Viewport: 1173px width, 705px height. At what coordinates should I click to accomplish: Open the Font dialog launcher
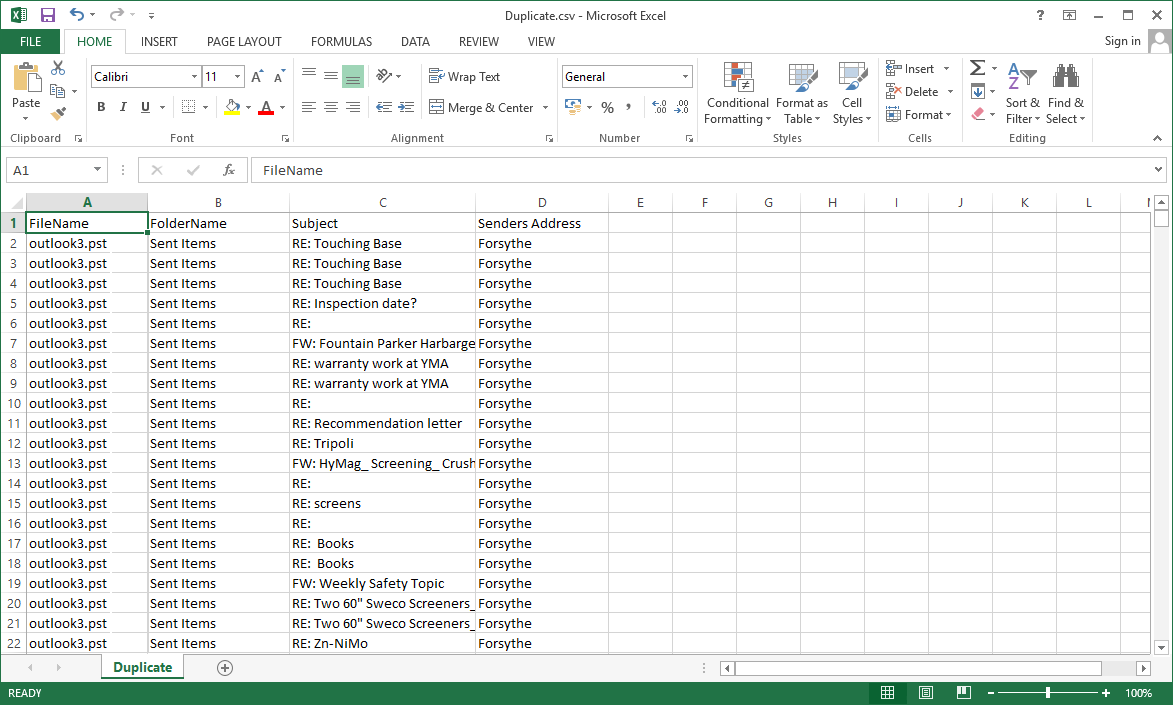[x=285, y=138]
